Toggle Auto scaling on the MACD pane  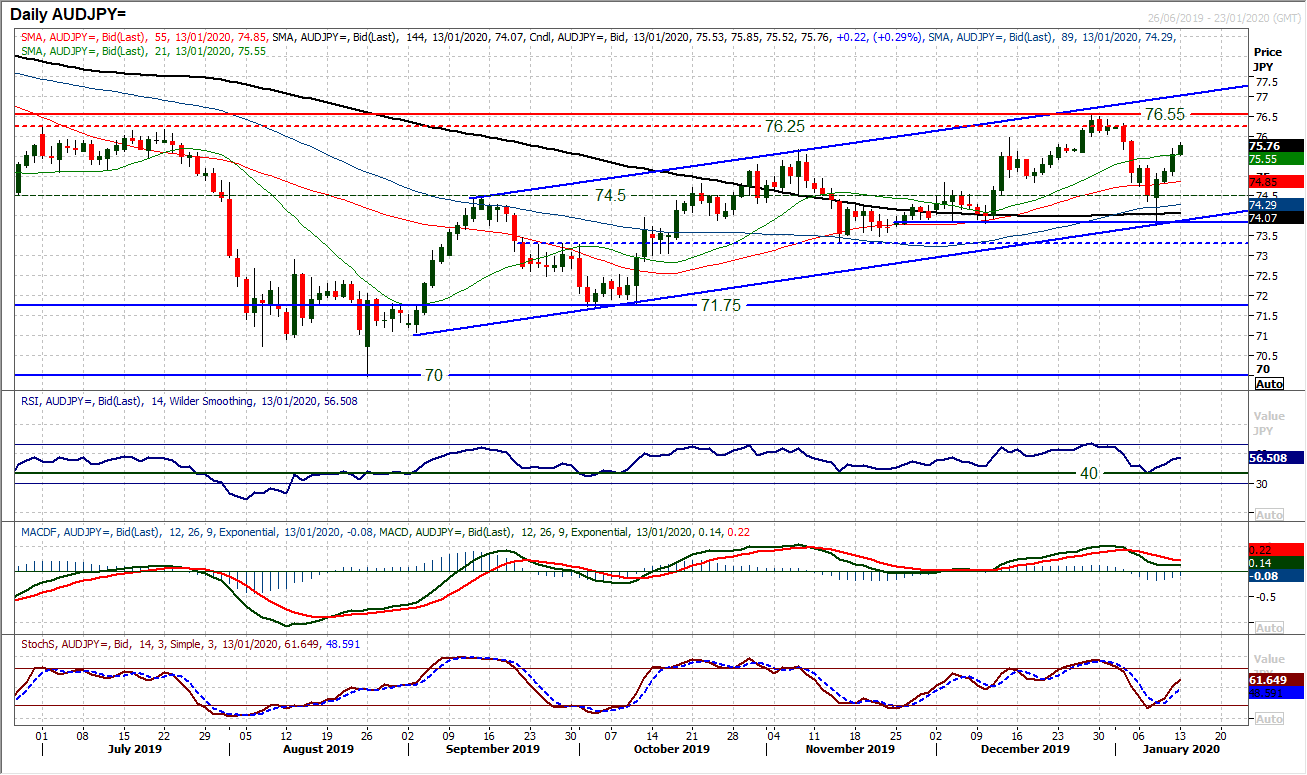tap(1269, 627)
